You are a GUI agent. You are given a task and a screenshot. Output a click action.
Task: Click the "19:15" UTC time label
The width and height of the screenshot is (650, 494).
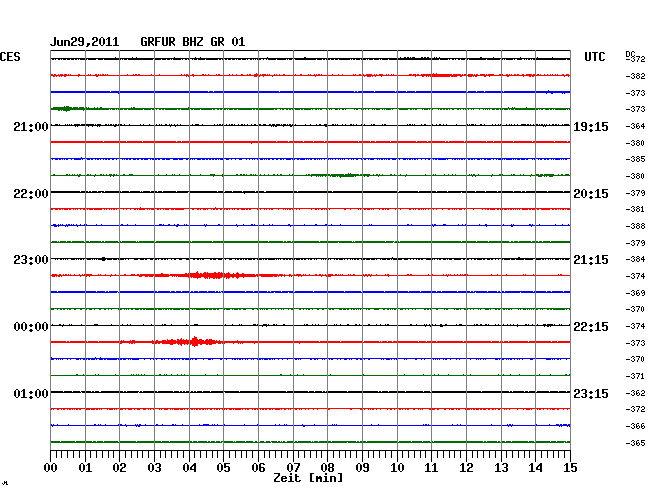[x=591, y=127]
